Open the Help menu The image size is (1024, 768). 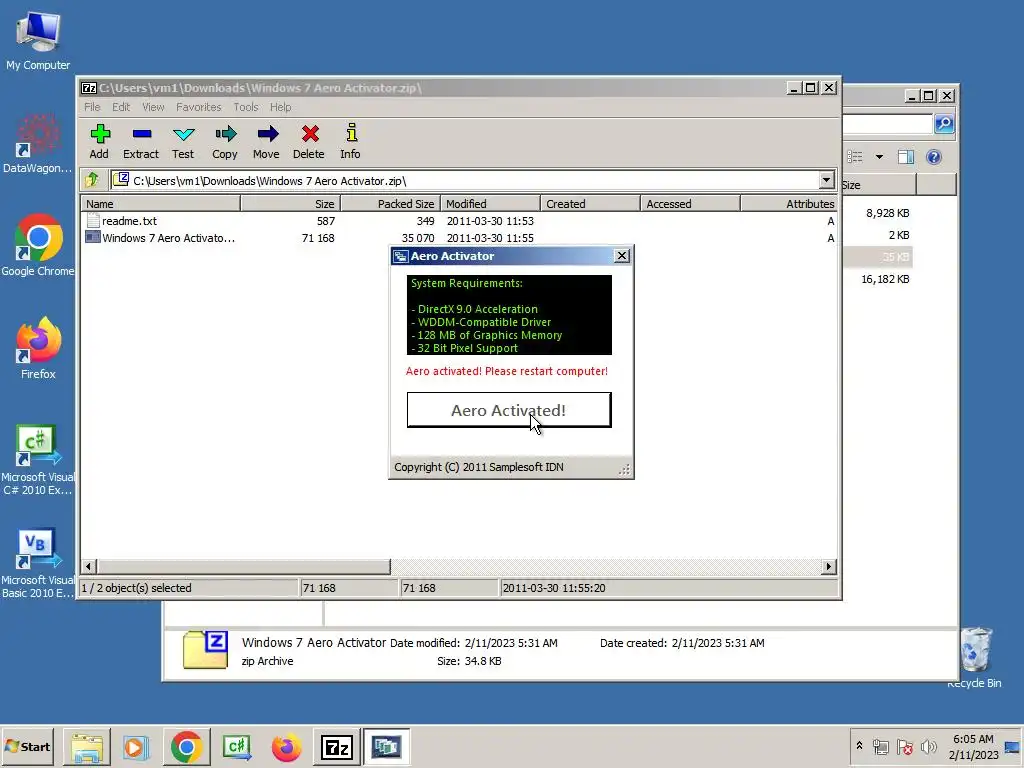pos(280,107)
